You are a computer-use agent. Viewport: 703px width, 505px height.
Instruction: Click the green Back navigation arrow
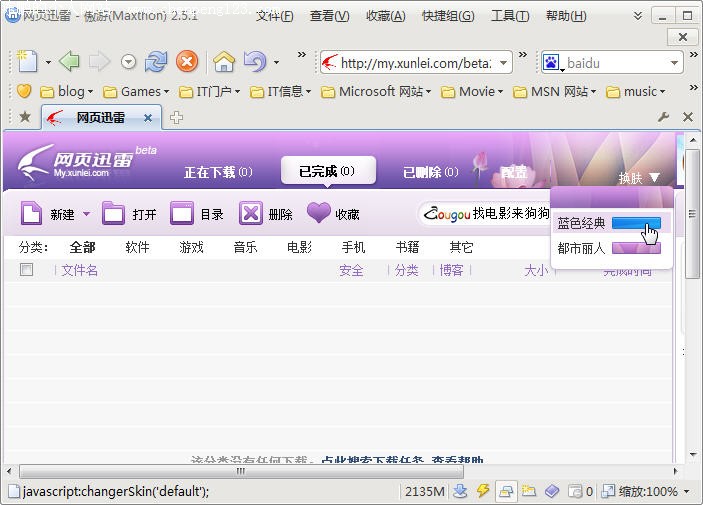pyautogui.click(x=69, y=62)
